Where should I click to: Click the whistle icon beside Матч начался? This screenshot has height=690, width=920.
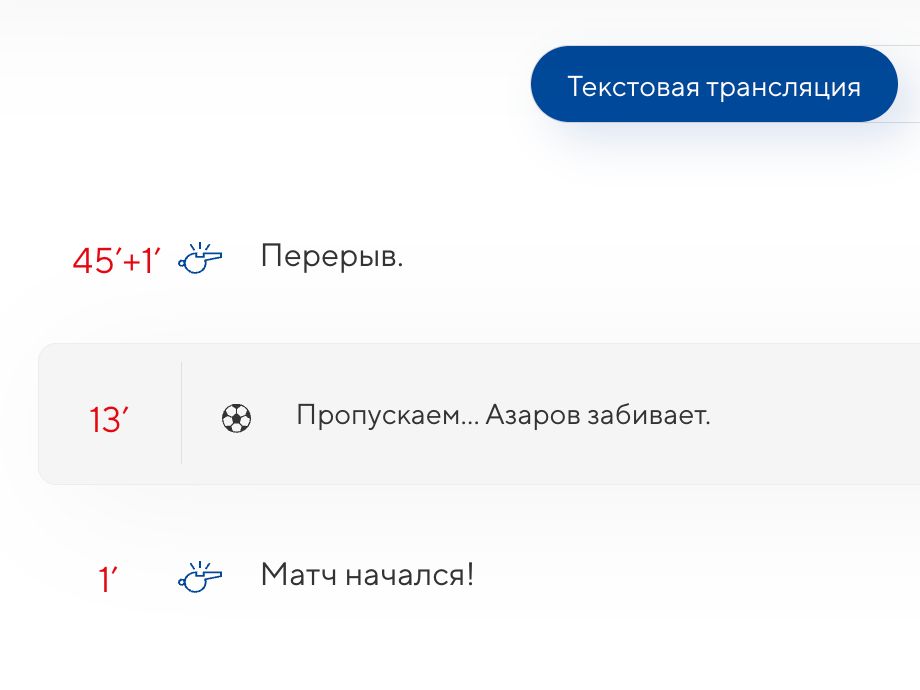pos(200,576)
